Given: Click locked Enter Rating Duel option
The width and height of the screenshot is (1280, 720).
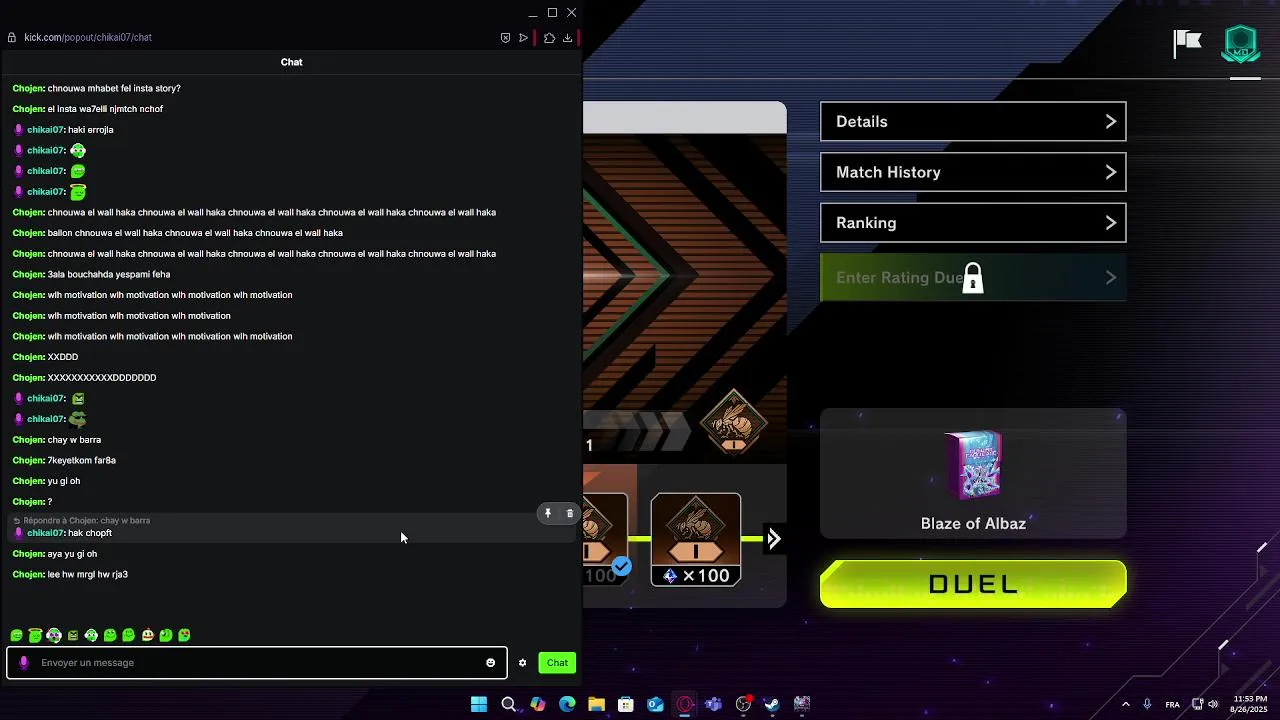Looking at the screenshot, I should tap(973, 277).
